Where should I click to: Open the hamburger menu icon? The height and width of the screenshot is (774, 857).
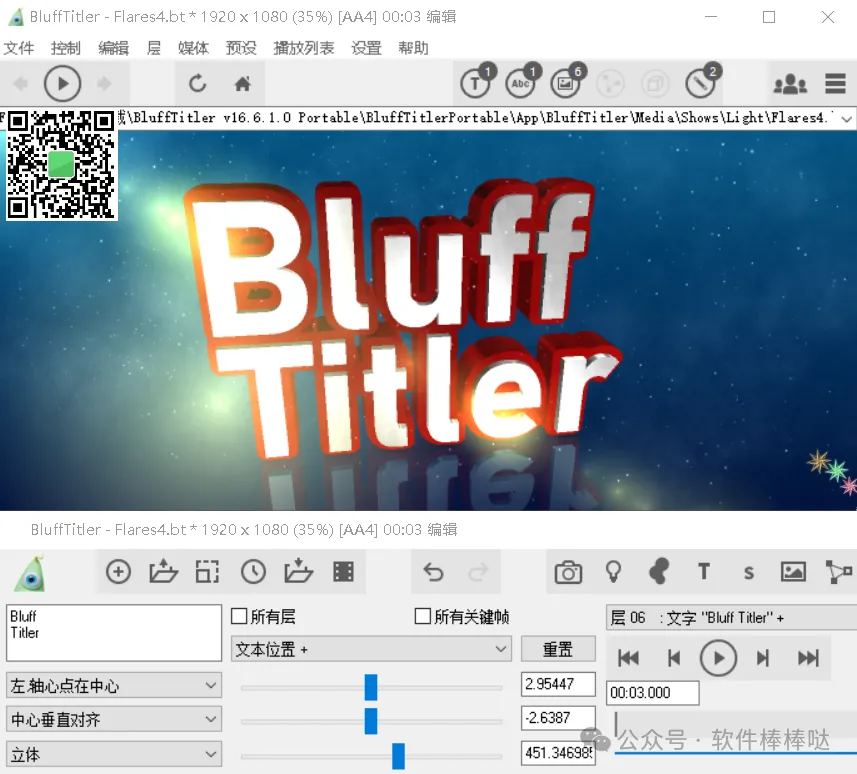(x=835, y=84)
